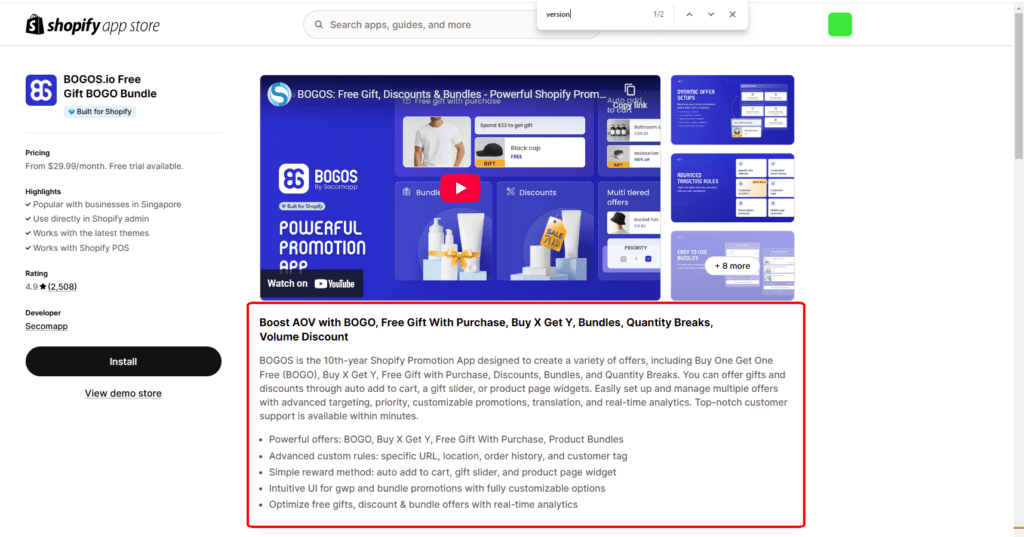
Task: Click the Shopify app store logo
Action: coord(92,25)
